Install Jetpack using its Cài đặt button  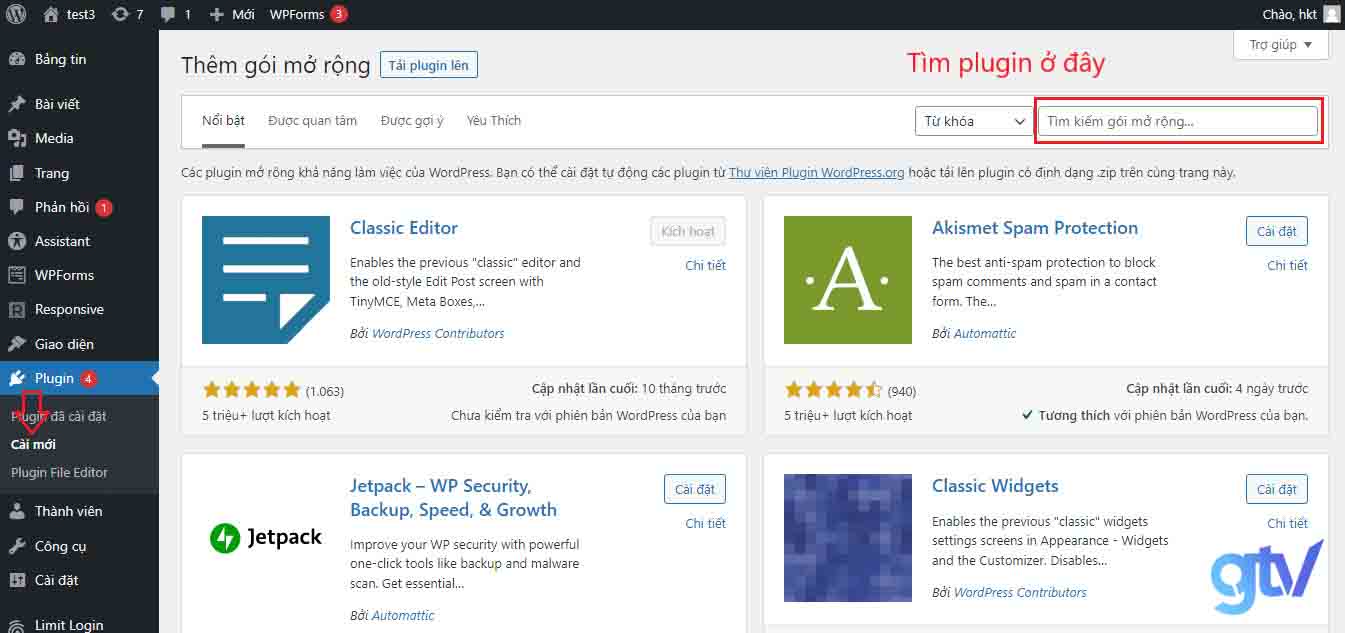(694, 488)
